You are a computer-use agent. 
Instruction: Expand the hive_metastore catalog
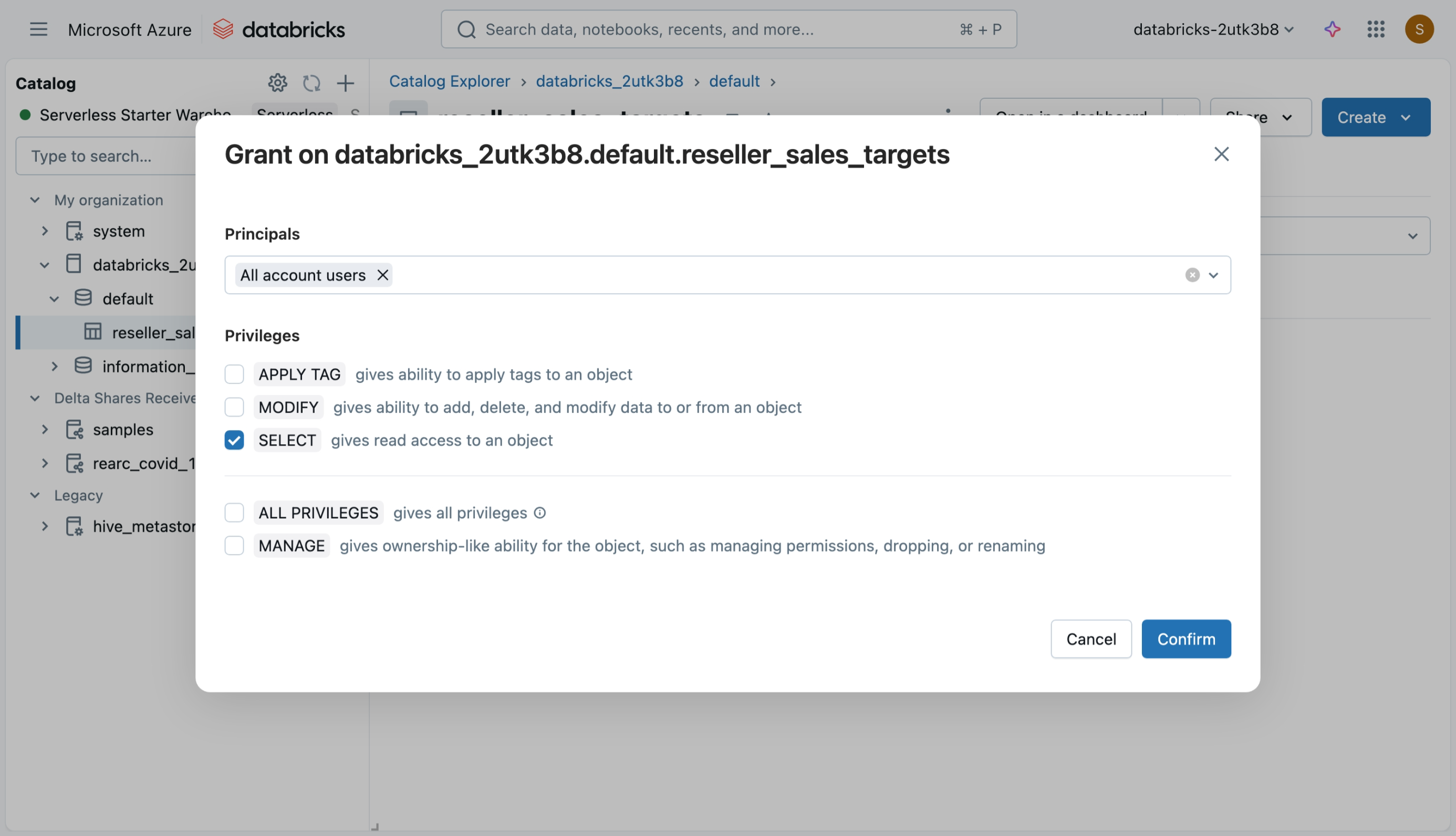(x=45, y=527)
